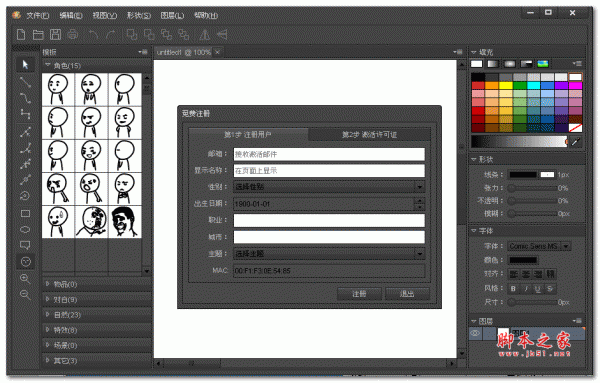Undo the last action via toolbar arrow
The width and height of the screenshot is (600, 383).
click(93, 35)
